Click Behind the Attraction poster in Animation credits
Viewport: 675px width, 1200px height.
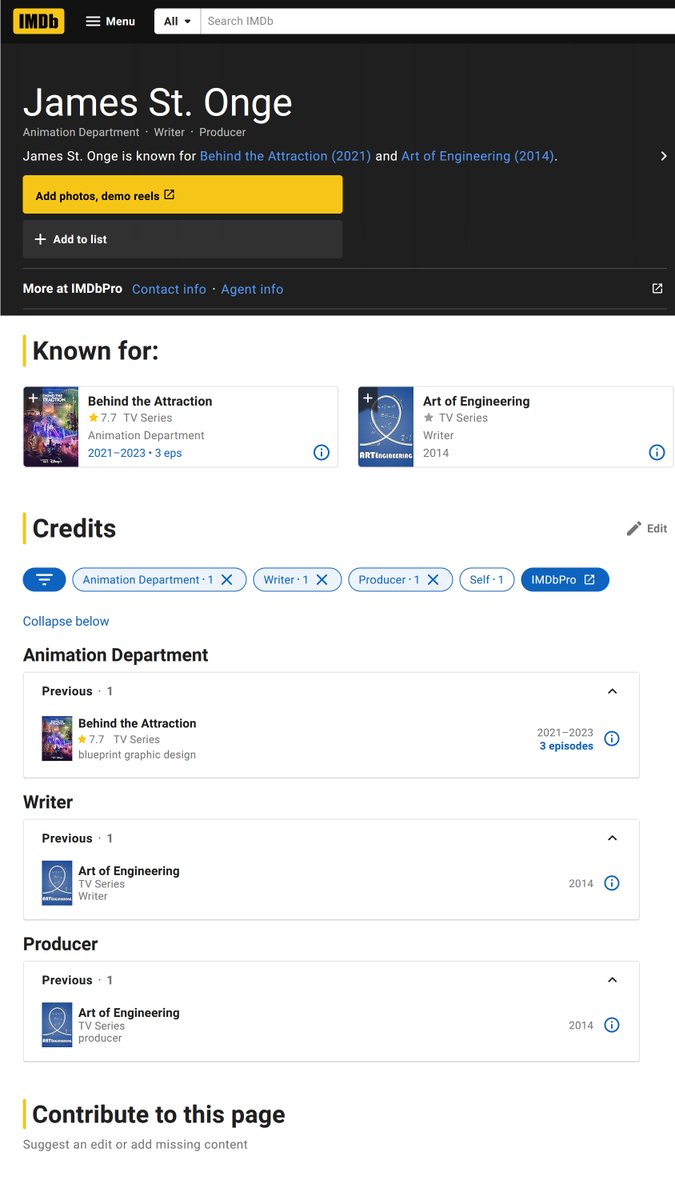57,739
